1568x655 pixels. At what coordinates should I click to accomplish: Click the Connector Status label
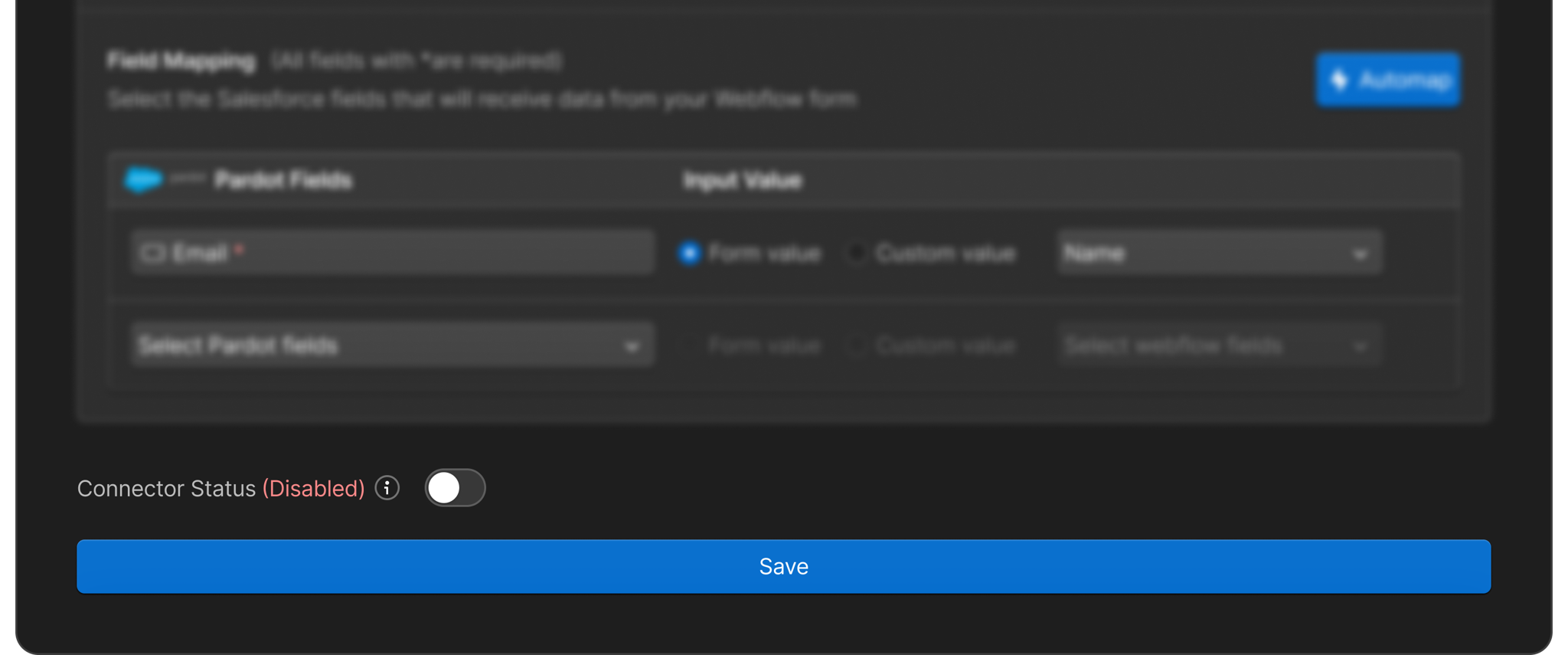coord(166,488)
